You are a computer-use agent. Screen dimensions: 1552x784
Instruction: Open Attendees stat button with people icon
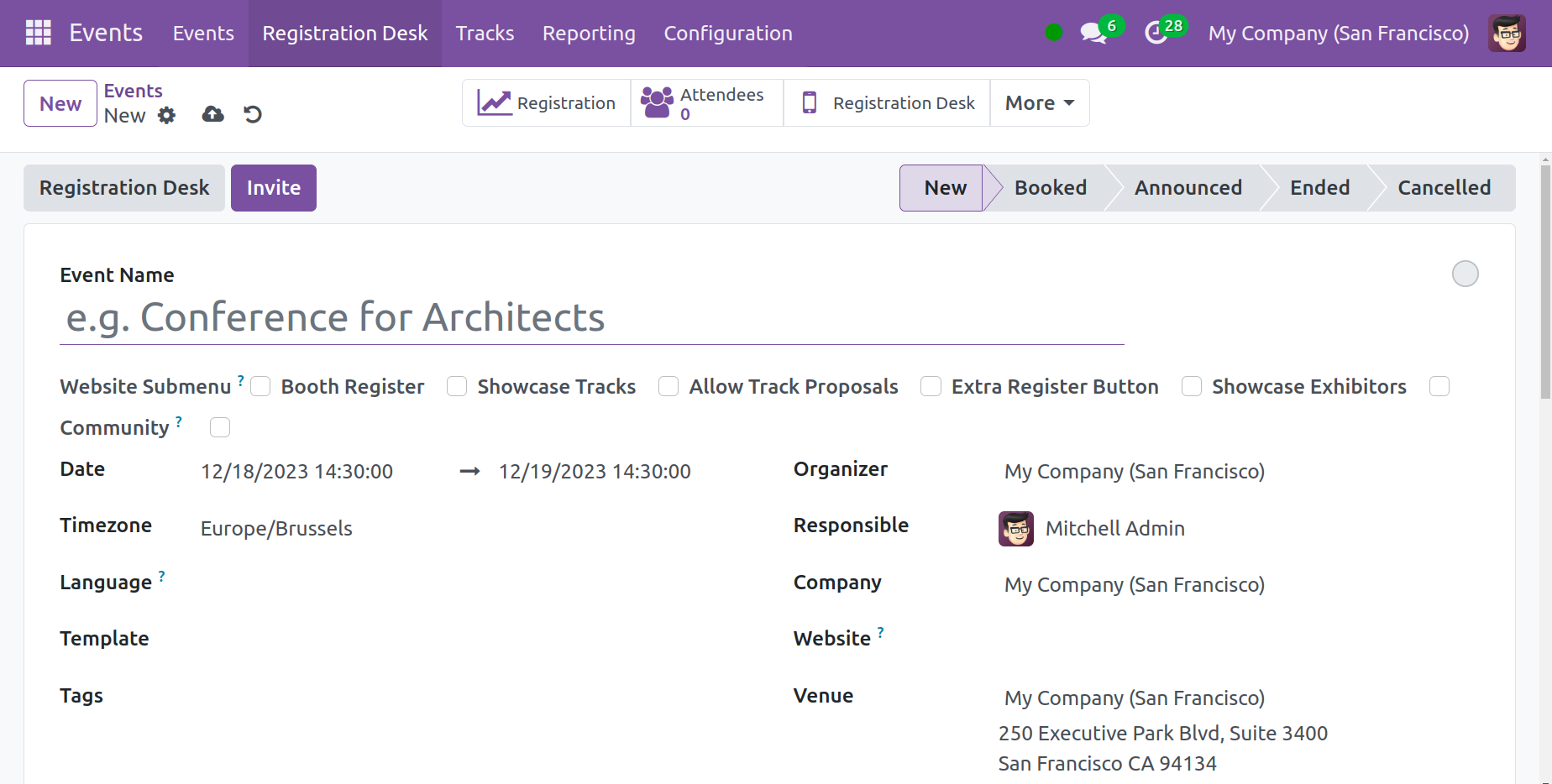pyautogui.click(x=706, y=103)
